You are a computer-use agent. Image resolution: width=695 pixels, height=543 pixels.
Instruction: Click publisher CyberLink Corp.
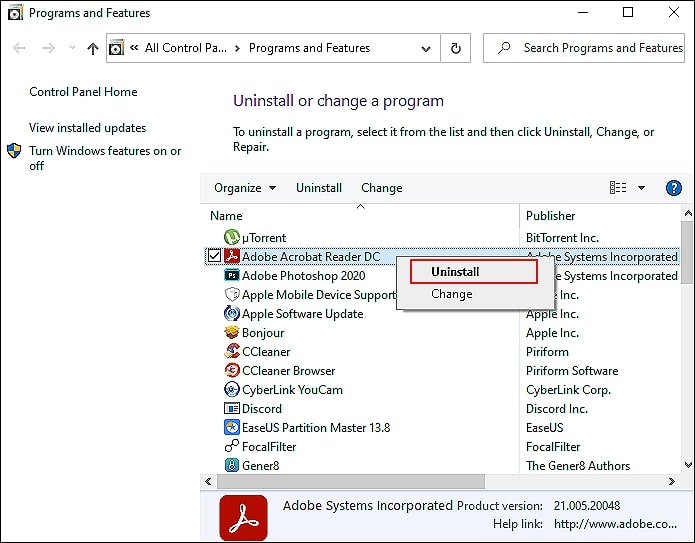coord(568,390)
